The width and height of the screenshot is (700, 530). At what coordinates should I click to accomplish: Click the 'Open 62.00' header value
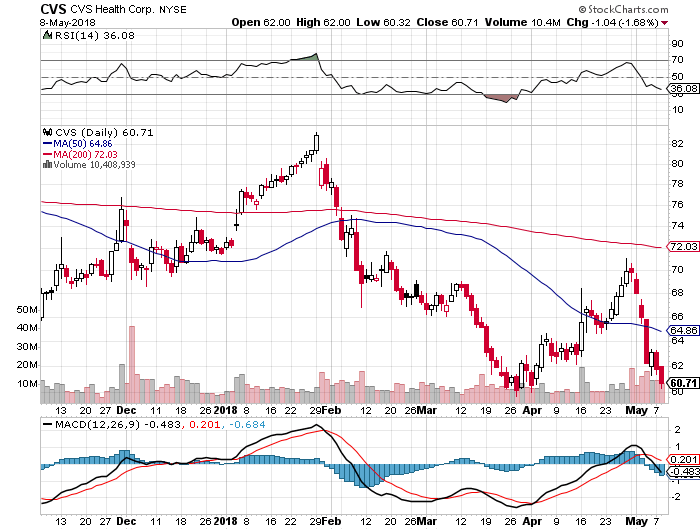[261, 22]
